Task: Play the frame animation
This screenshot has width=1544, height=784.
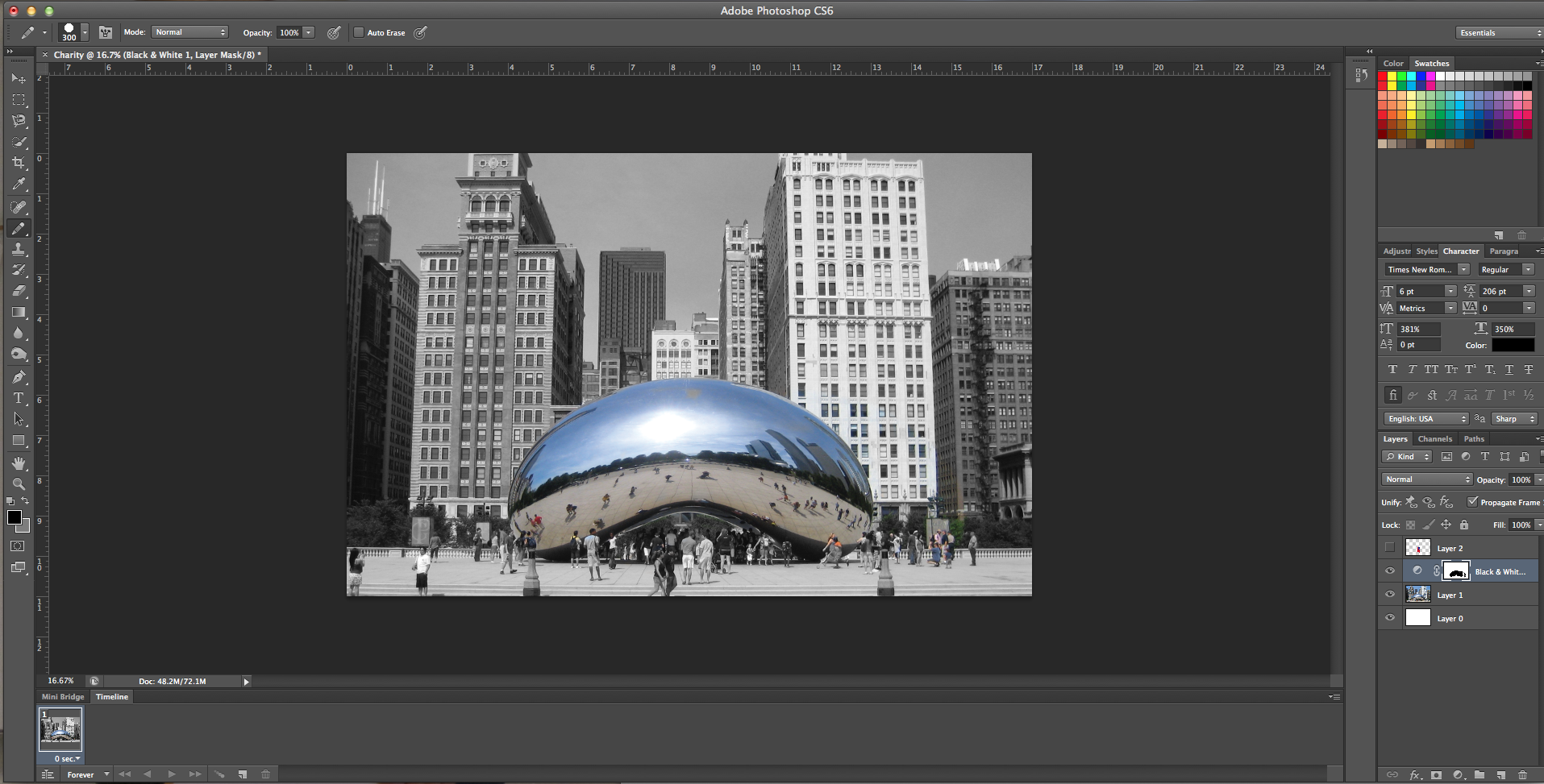Action: pos(171,774)
